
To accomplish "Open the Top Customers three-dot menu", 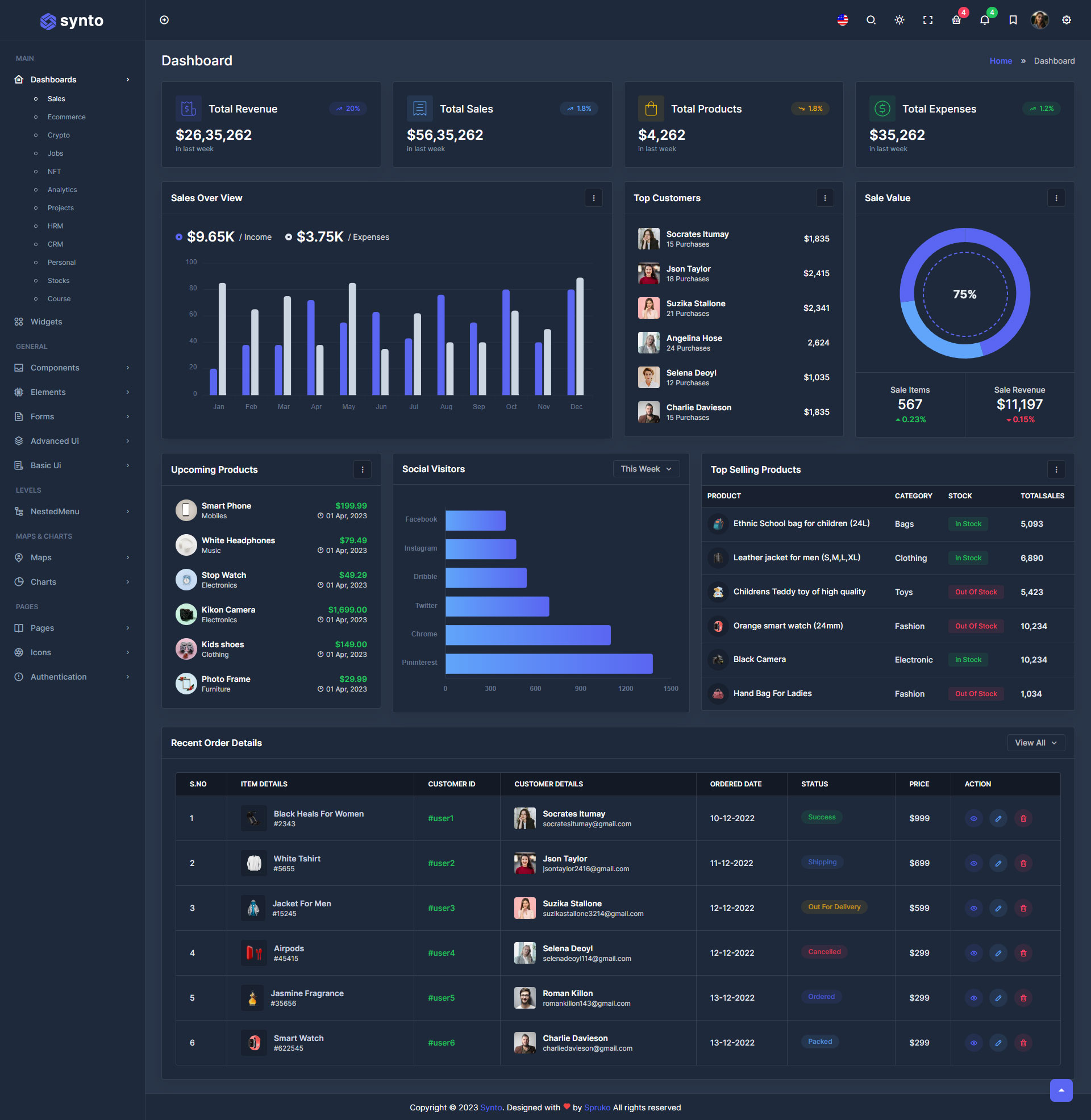I will point(825,198).
